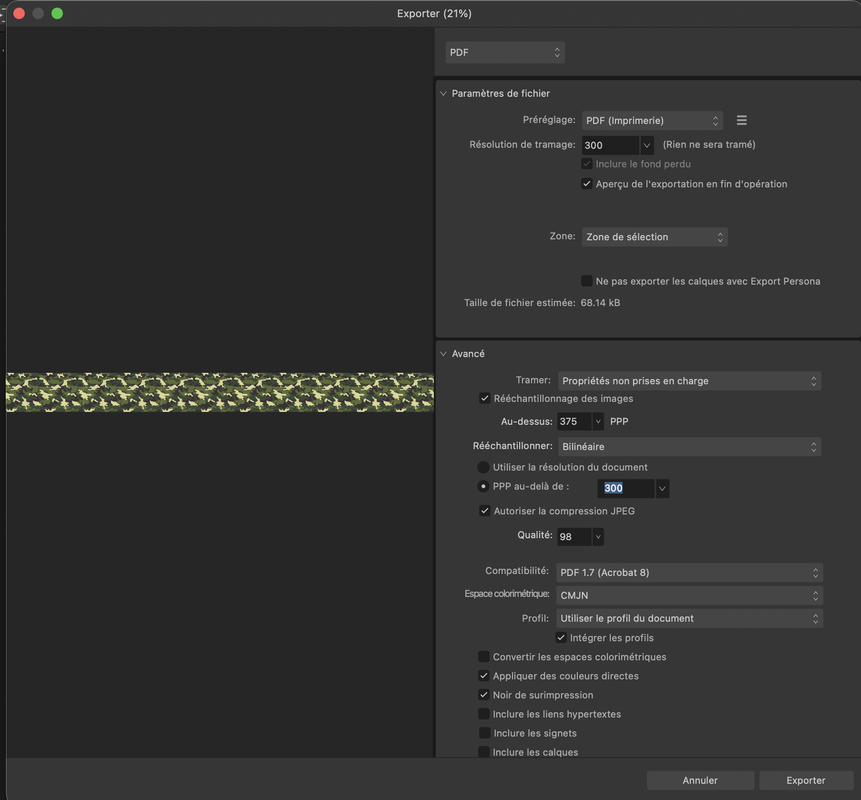Open the Profil dropdown
The width and height of the screenshot is (861, 800).
(x=690, y=618)
